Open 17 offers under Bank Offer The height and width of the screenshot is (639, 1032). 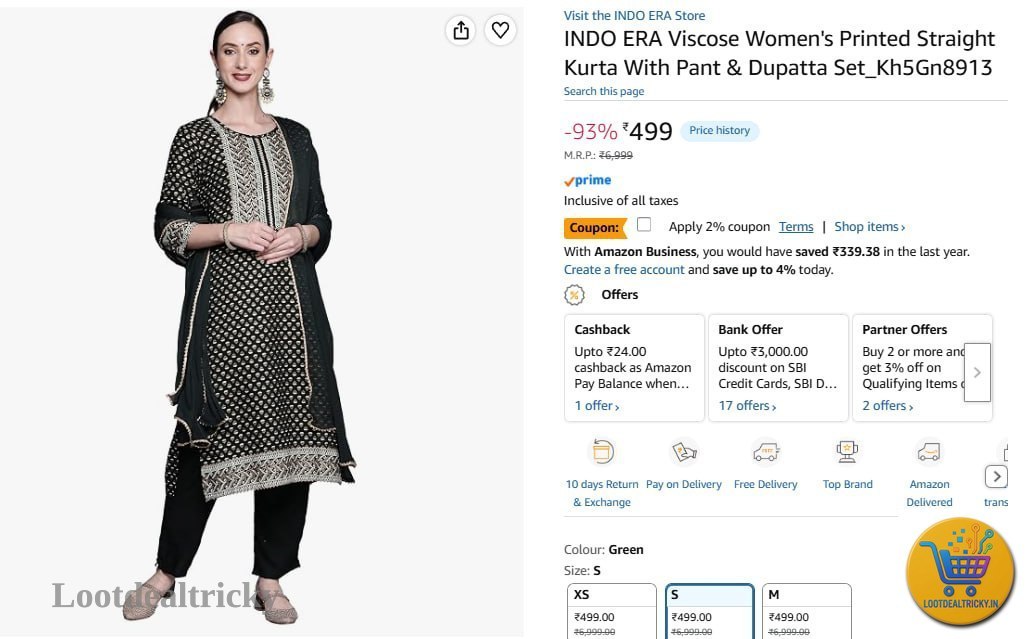coord(747,406)
